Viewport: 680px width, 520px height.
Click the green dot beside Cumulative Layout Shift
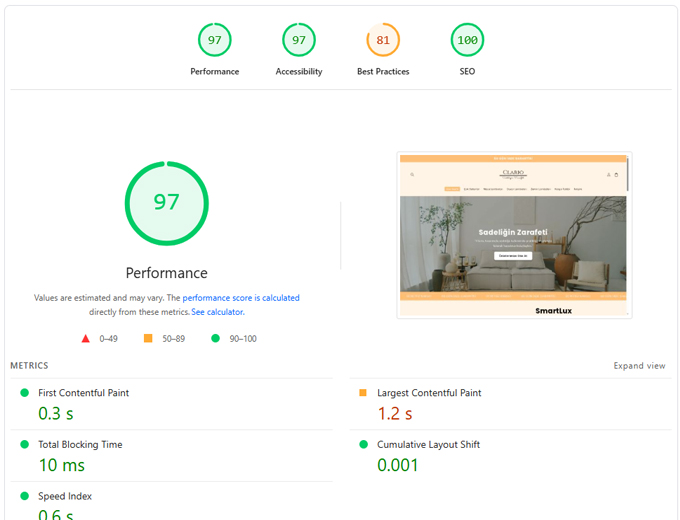click(x=362, y=445)
